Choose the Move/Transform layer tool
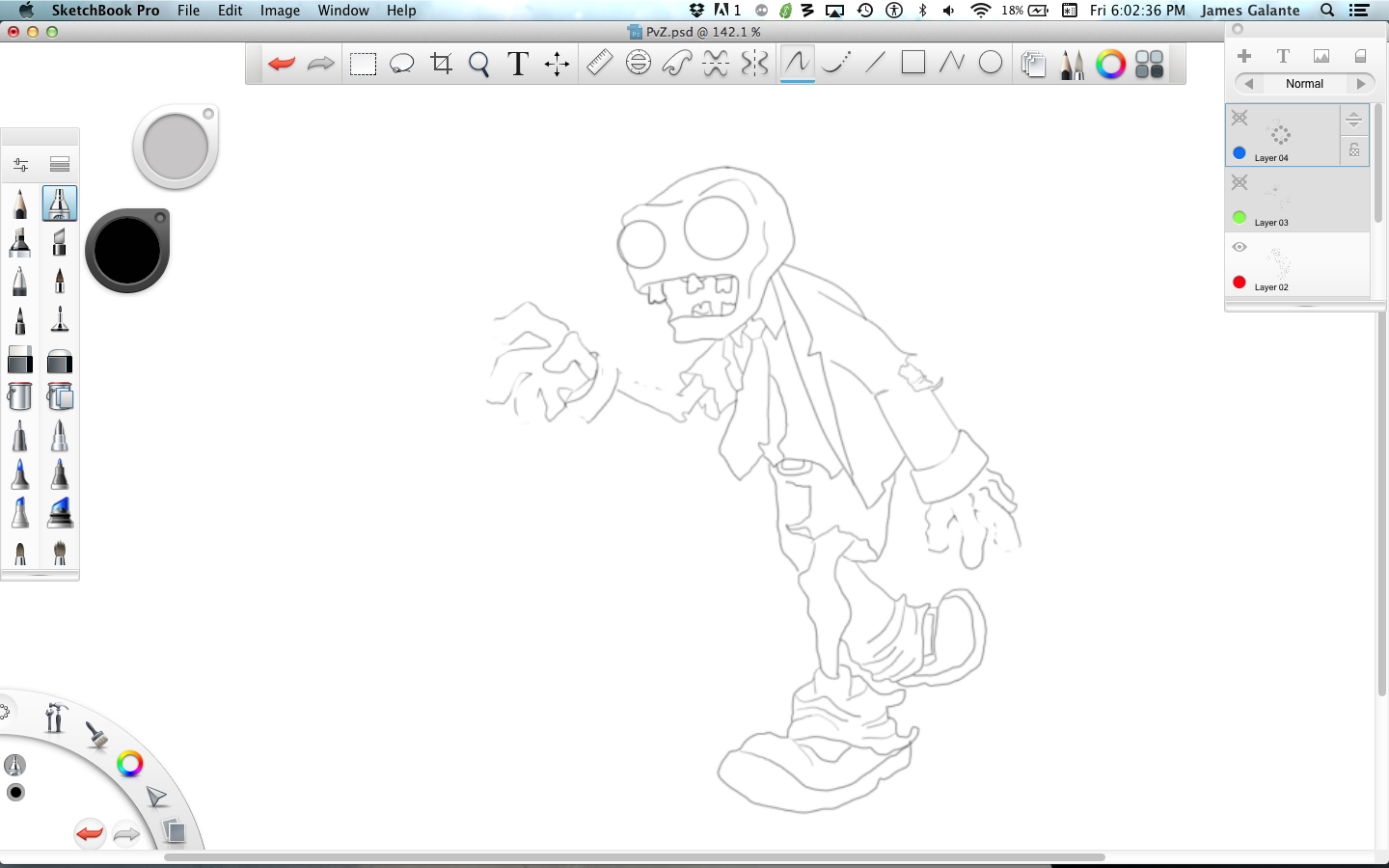This screenshot has width=1389, height=868. coord(557,65)
